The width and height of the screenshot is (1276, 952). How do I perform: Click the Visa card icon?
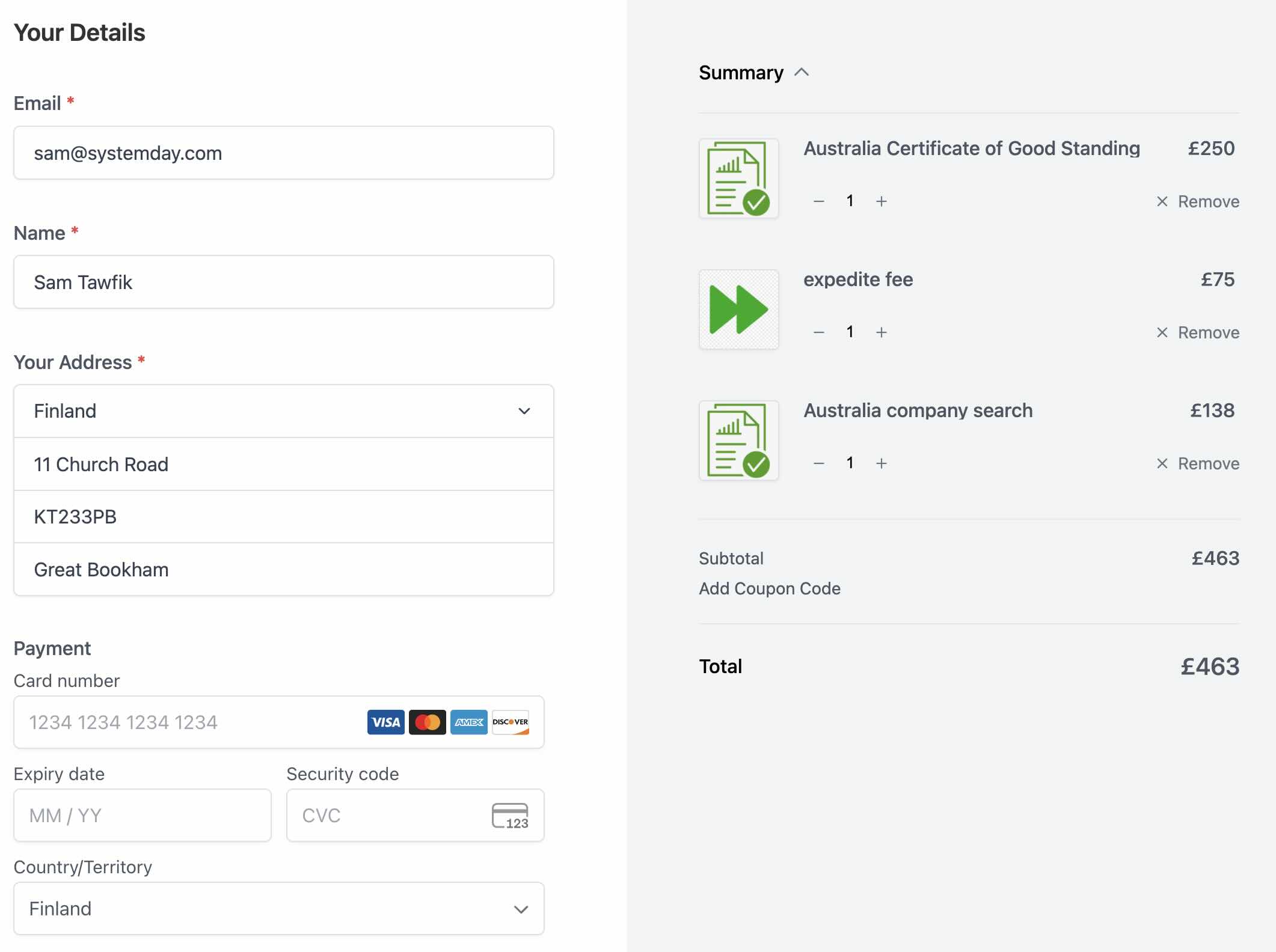tap(385, 722)
